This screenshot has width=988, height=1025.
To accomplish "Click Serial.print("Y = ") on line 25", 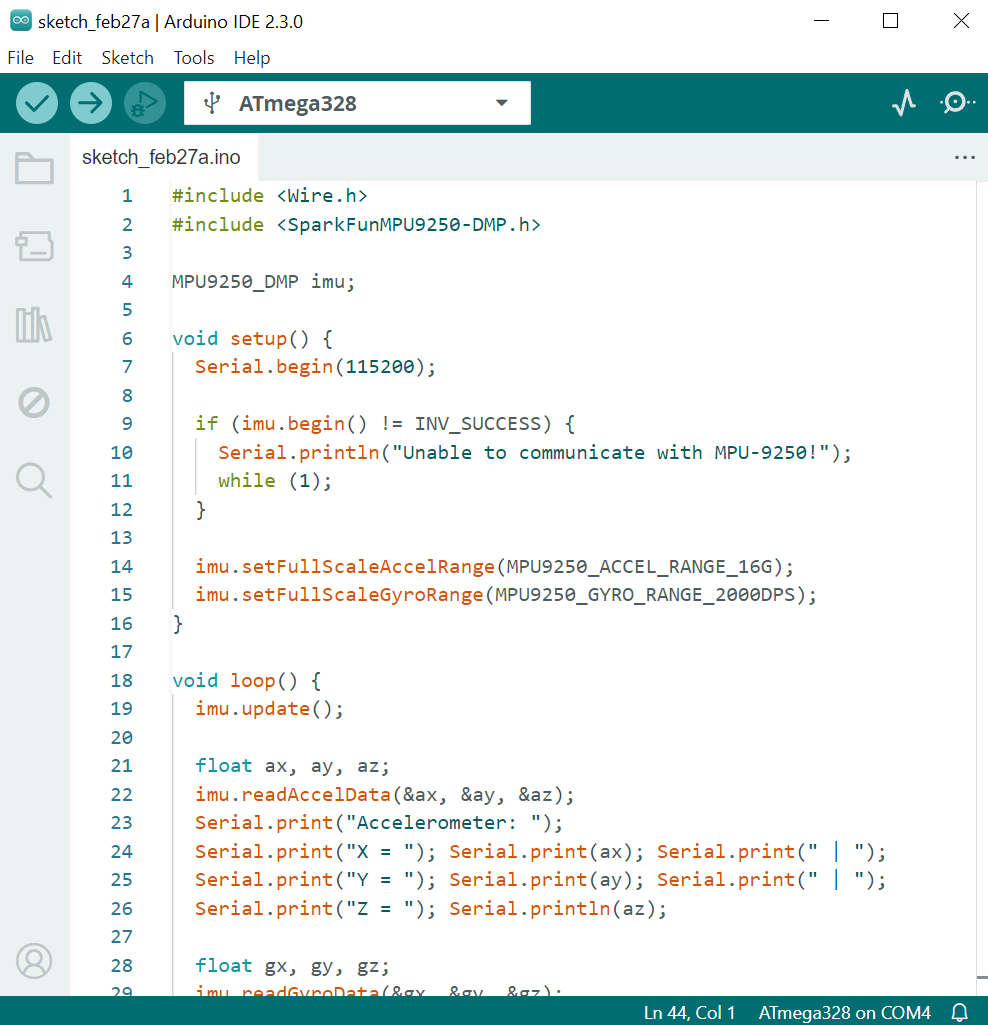I will tap(315, 880).
